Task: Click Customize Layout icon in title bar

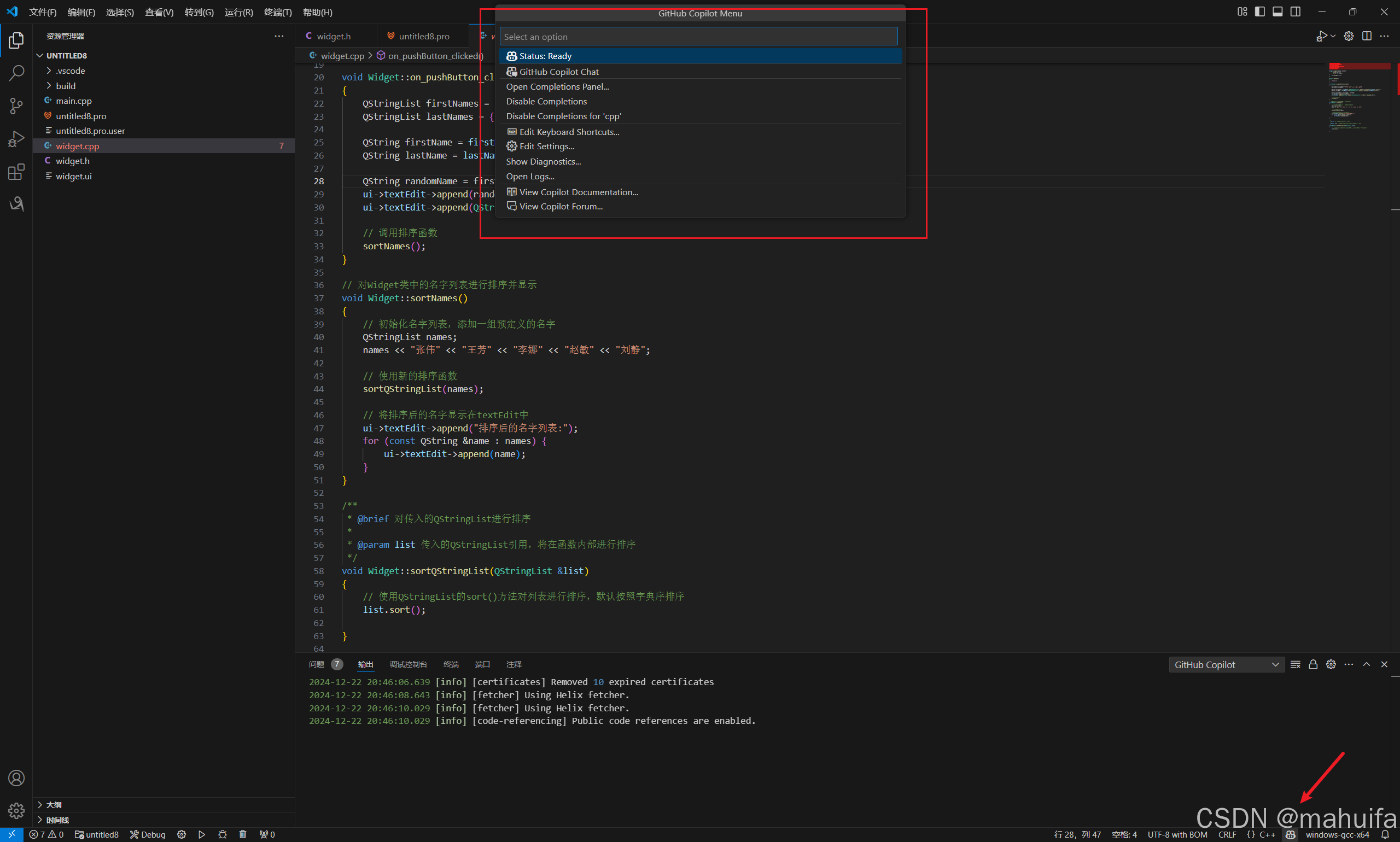Action: [x=1242, y=12]
